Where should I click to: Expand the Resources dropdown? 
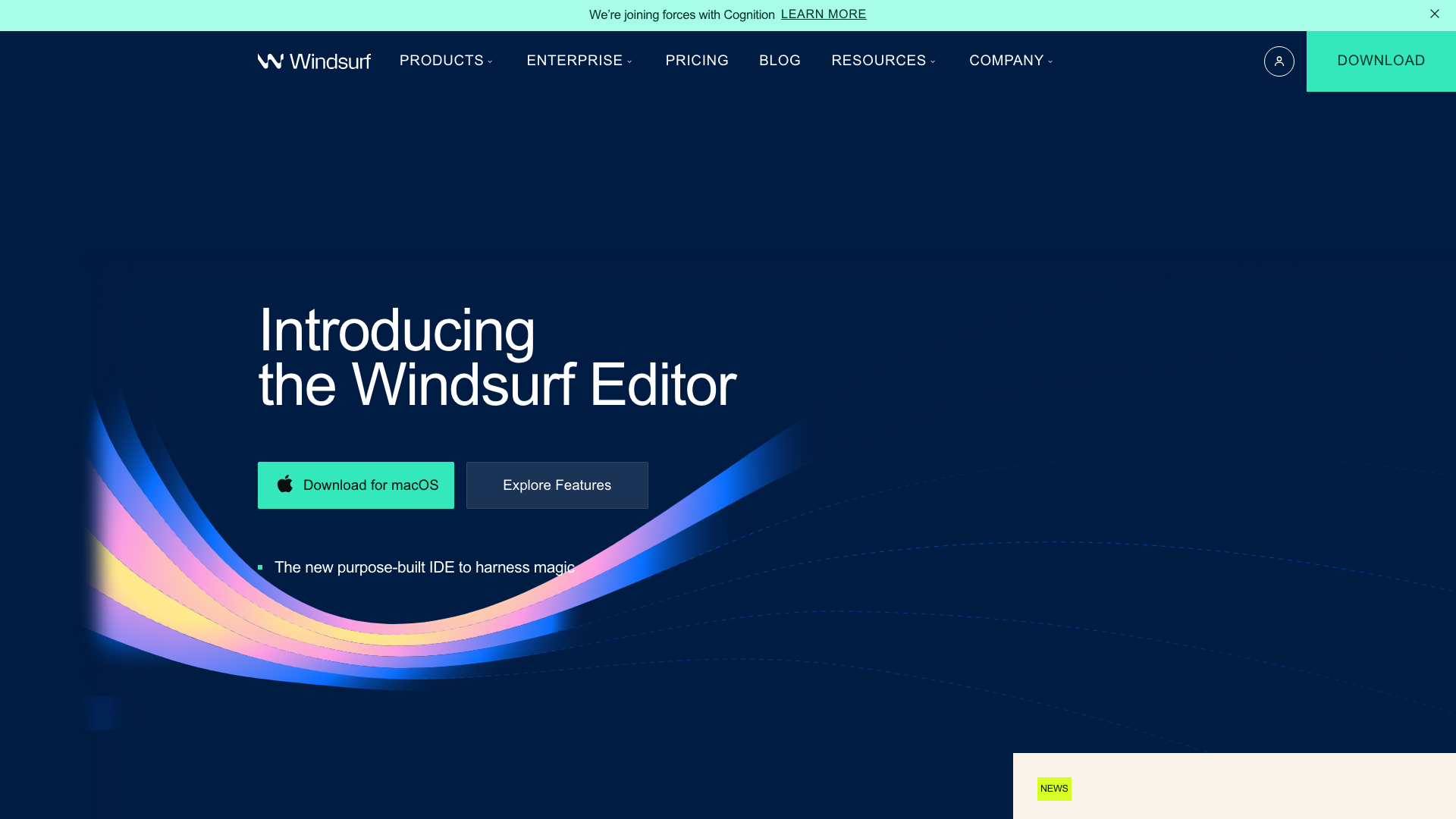[883, 61]
